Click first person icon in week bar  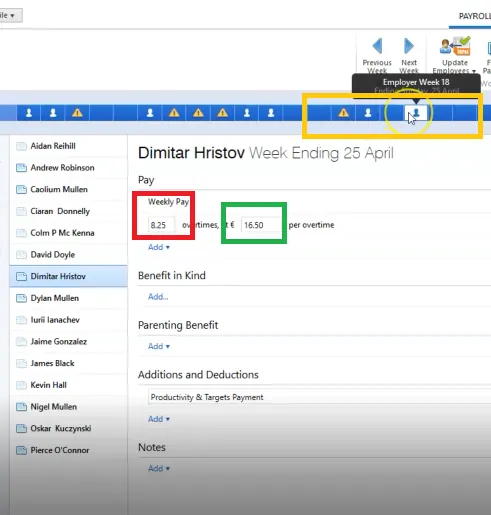tap(29, 113)
